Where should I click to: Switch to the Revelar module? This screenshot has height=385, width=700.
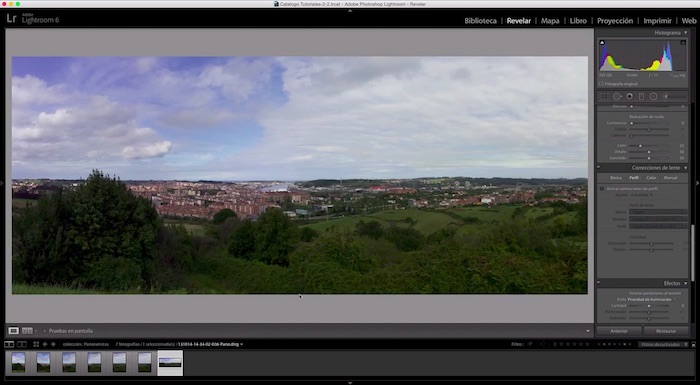tap(519, 21)
